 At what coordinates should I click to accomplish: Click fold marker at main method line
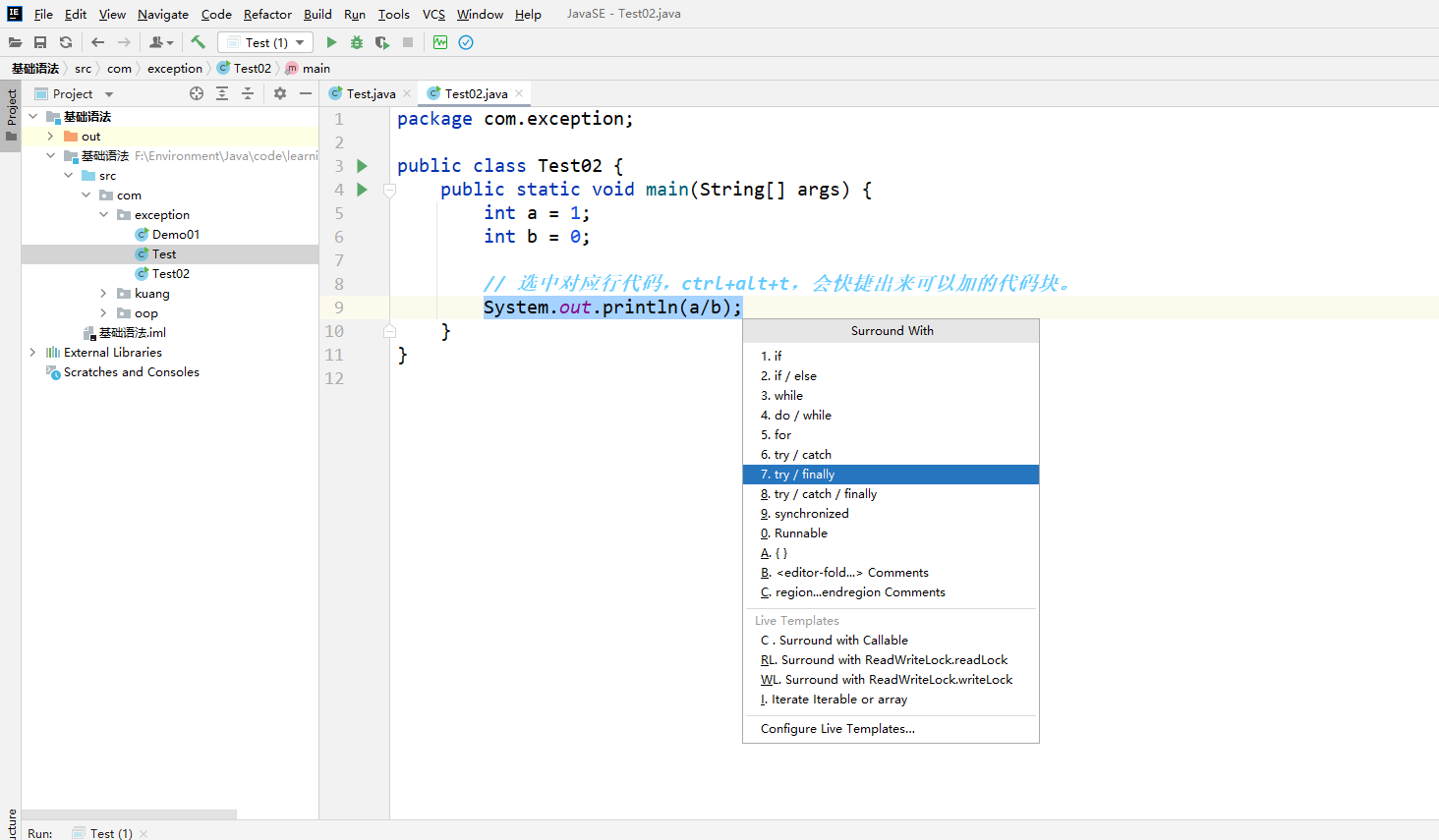click(389, 190)
